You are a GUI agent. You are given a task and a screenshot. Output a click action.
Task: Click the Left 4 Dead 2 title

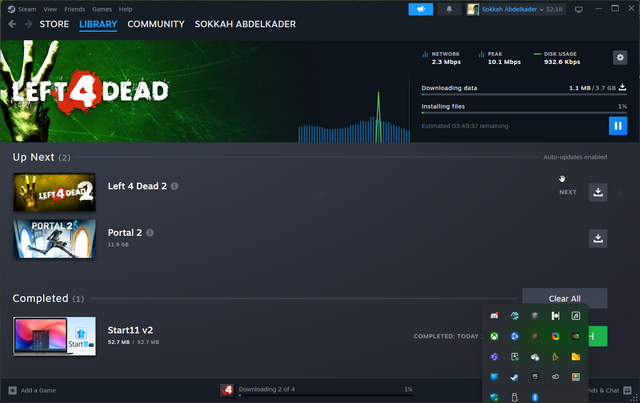pos(137,186)
